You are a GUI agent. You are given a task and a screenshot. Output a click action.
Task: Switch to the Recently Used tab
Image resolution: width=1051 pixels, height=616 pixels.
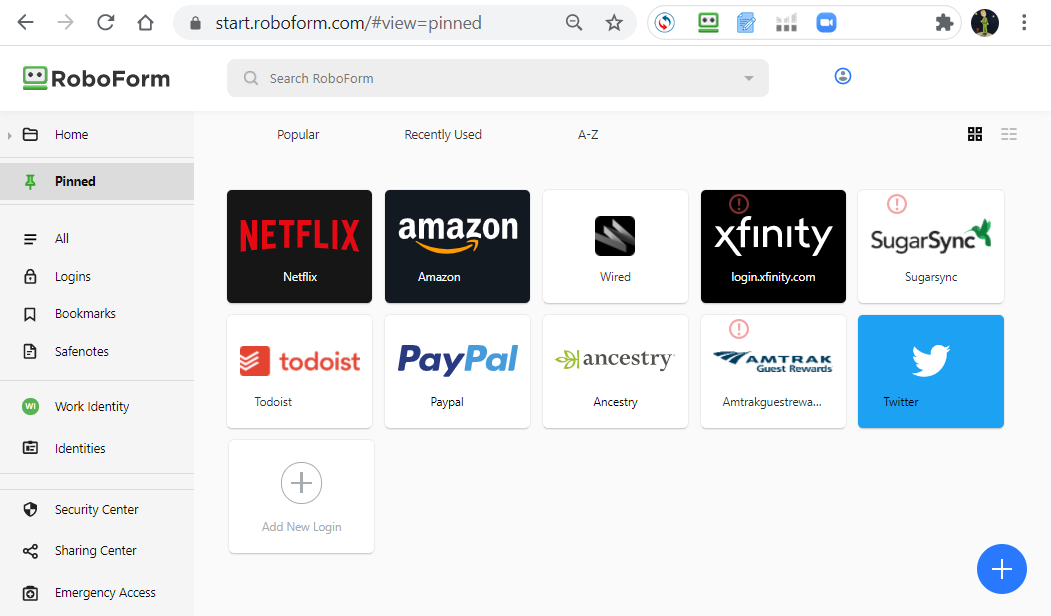443,134
